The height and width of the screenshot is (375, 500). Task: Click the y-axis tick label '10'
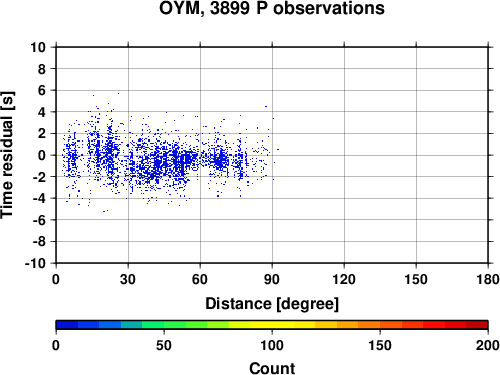38,47
